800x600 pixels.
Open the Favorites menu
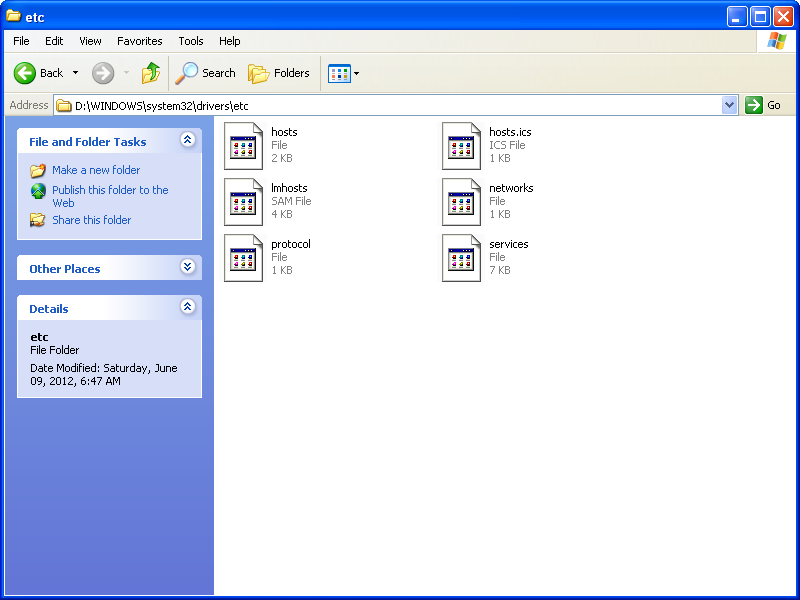(x=139, y=41)
